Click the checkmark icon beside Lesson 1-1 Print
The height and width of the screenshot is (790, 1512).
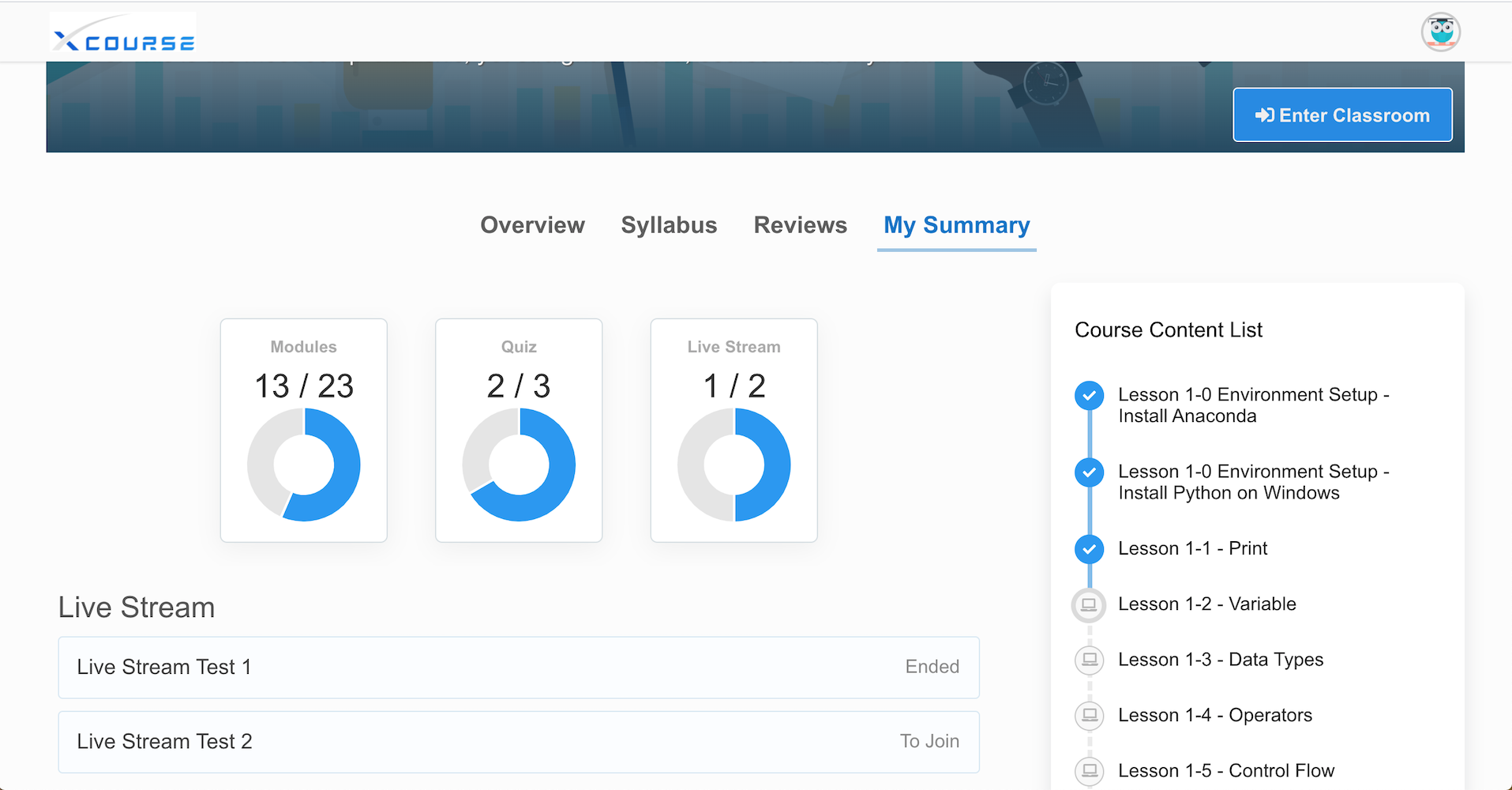[x=1090, y=548]
